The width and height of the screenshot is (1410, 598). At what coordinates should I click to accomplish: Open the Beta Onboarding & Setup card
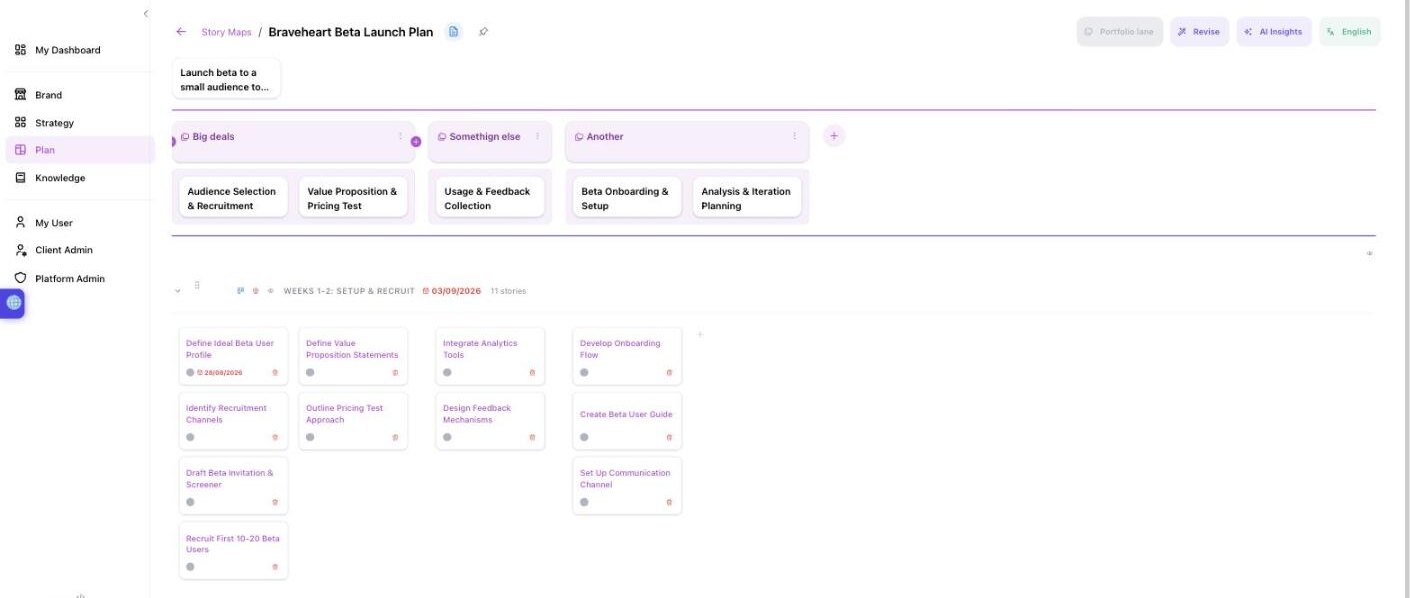click(627, 198)
